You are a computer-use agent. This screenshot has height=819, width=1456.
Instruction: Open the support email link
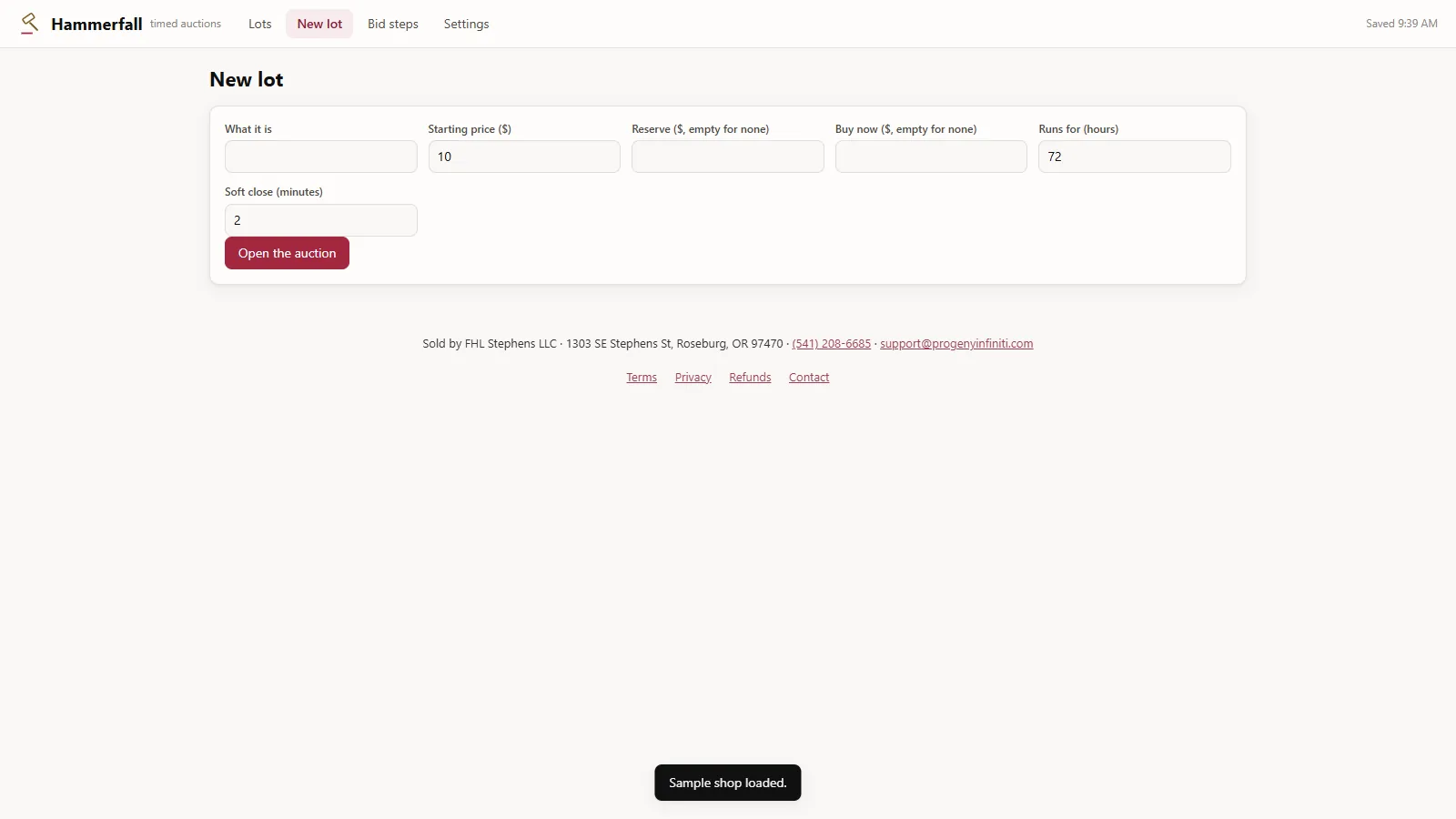tap(956, 344)
